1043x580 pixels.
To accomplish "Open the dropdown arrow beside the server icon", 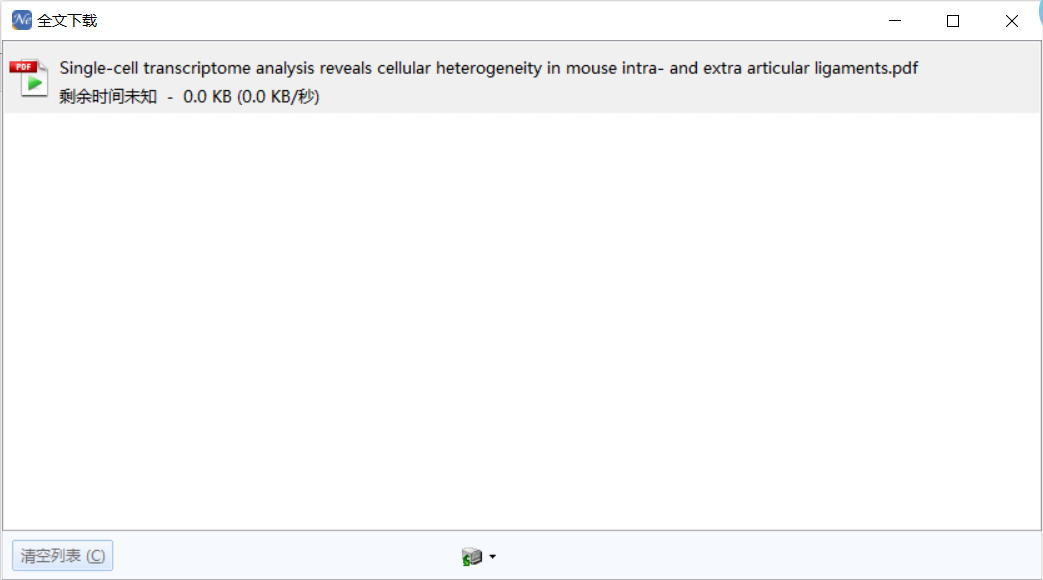I will pyautogui.click(x=492, y=557).
